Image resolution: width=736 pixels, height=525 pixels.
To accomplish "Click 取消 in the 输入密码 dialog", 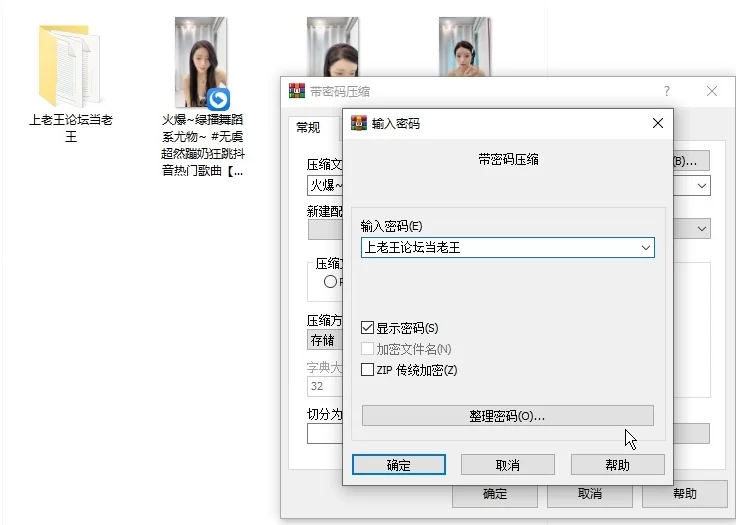I will 507,465.
